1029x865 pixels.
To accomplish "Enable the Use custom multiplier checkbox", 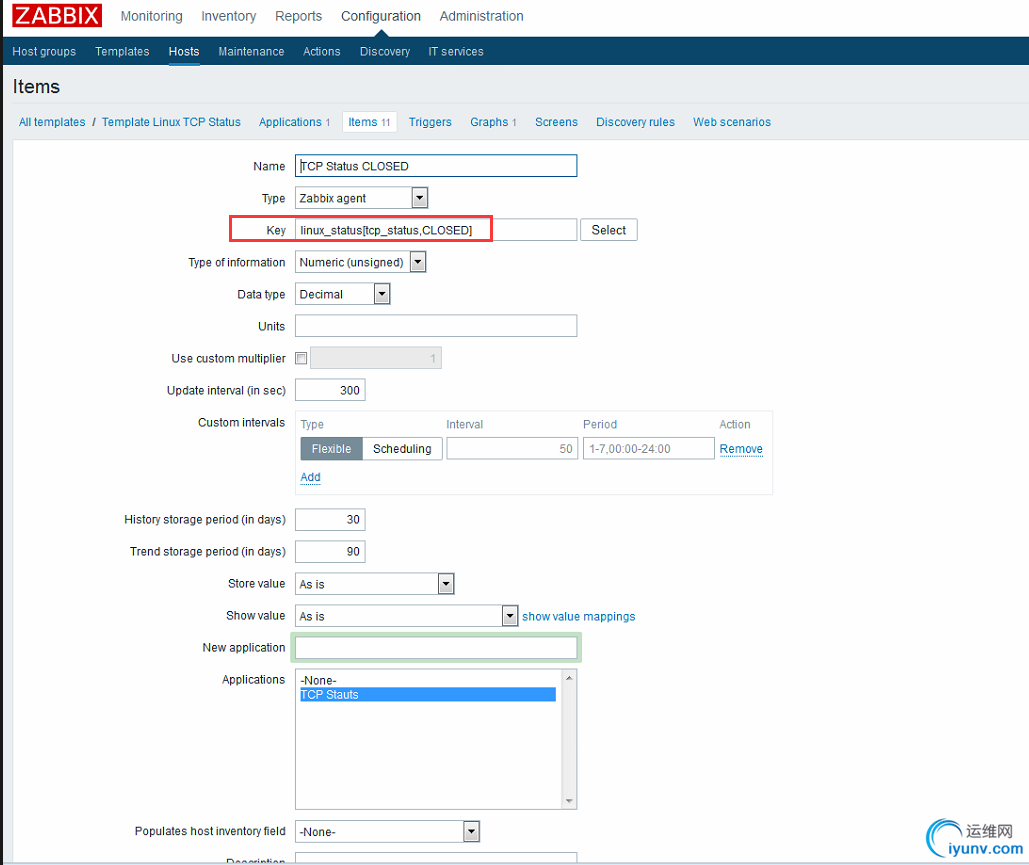I will pyautogui.click(x=301, y=358).
